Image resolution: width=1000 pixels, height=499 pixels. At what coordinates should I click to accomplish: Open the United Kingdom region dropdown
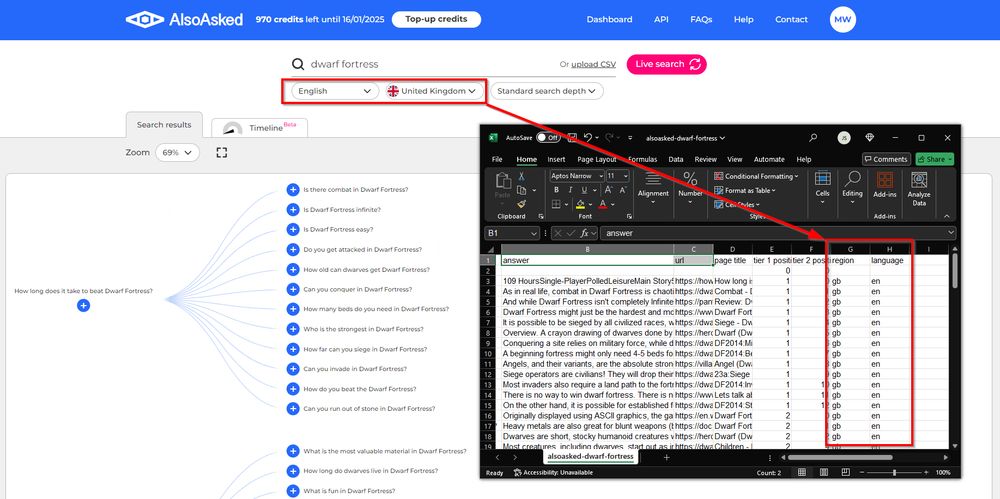432,91
